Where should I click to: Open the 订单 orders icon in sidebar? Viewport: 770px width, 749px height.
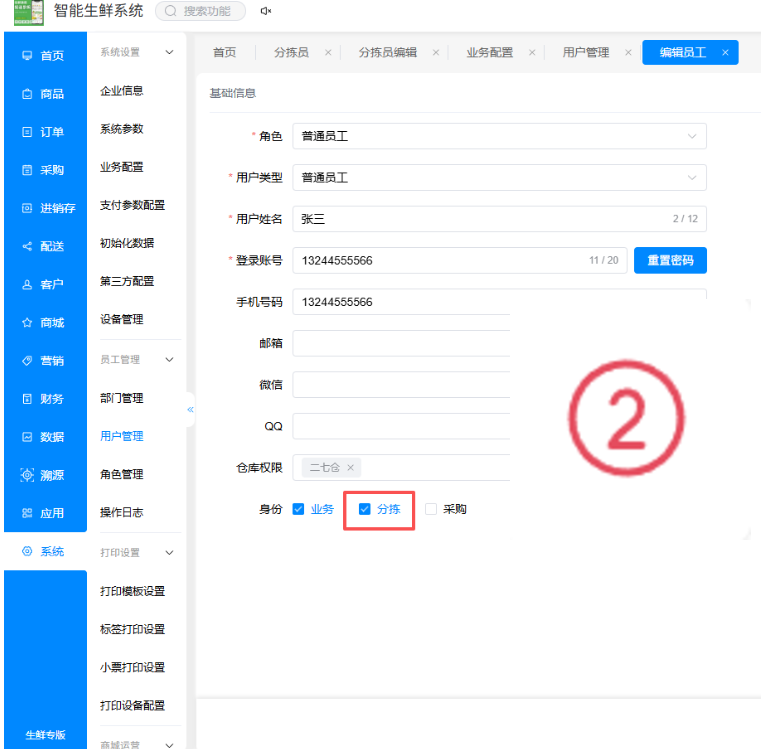pos(27,132)
